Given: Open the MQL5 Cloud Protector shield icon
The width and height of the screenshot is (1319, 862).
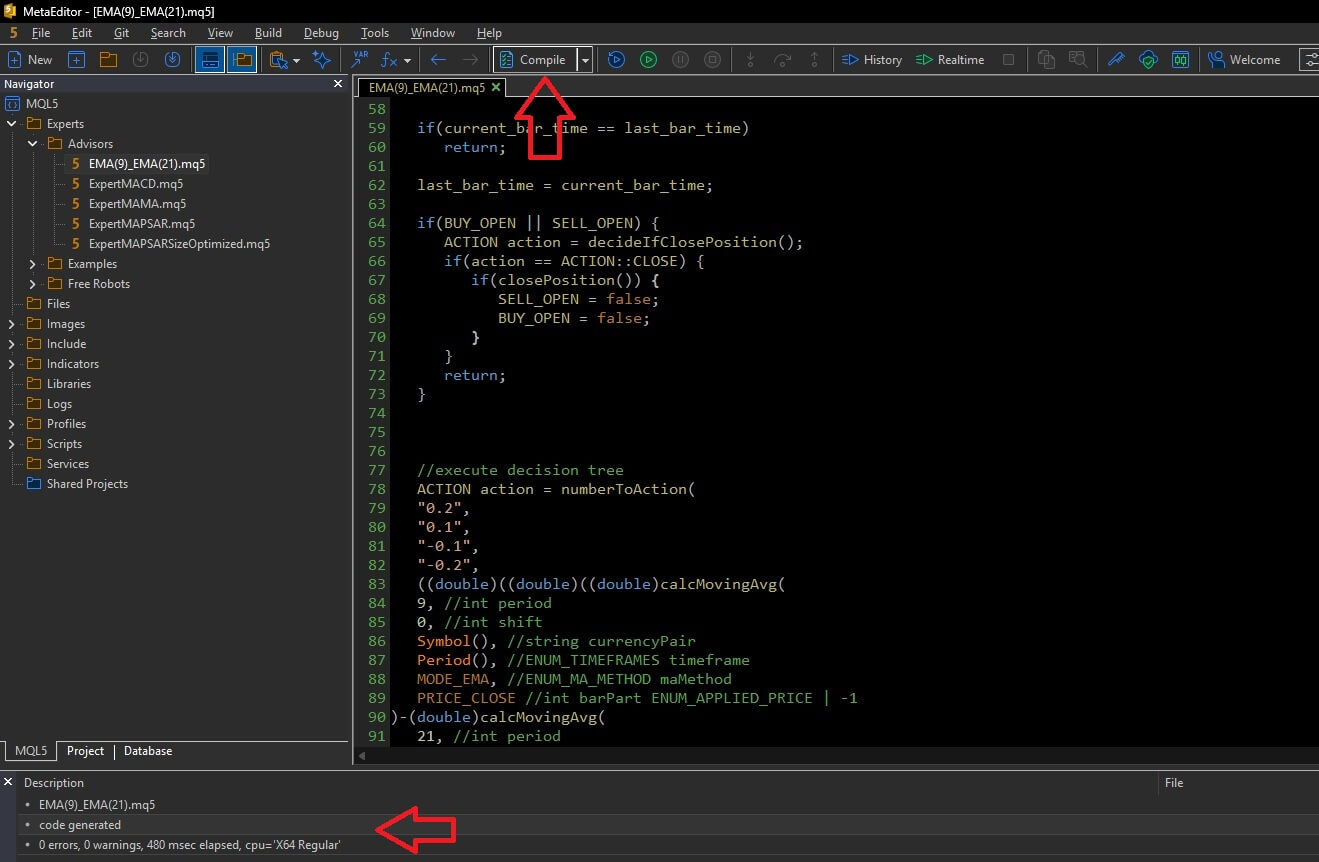Looking at the screenshot, I should tap(1148, 60).
